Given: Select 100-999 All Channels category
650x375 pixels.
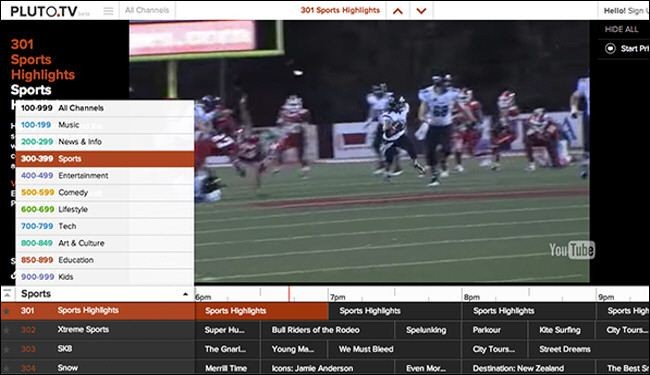Looking at the screenshot, I should point(105,108).
